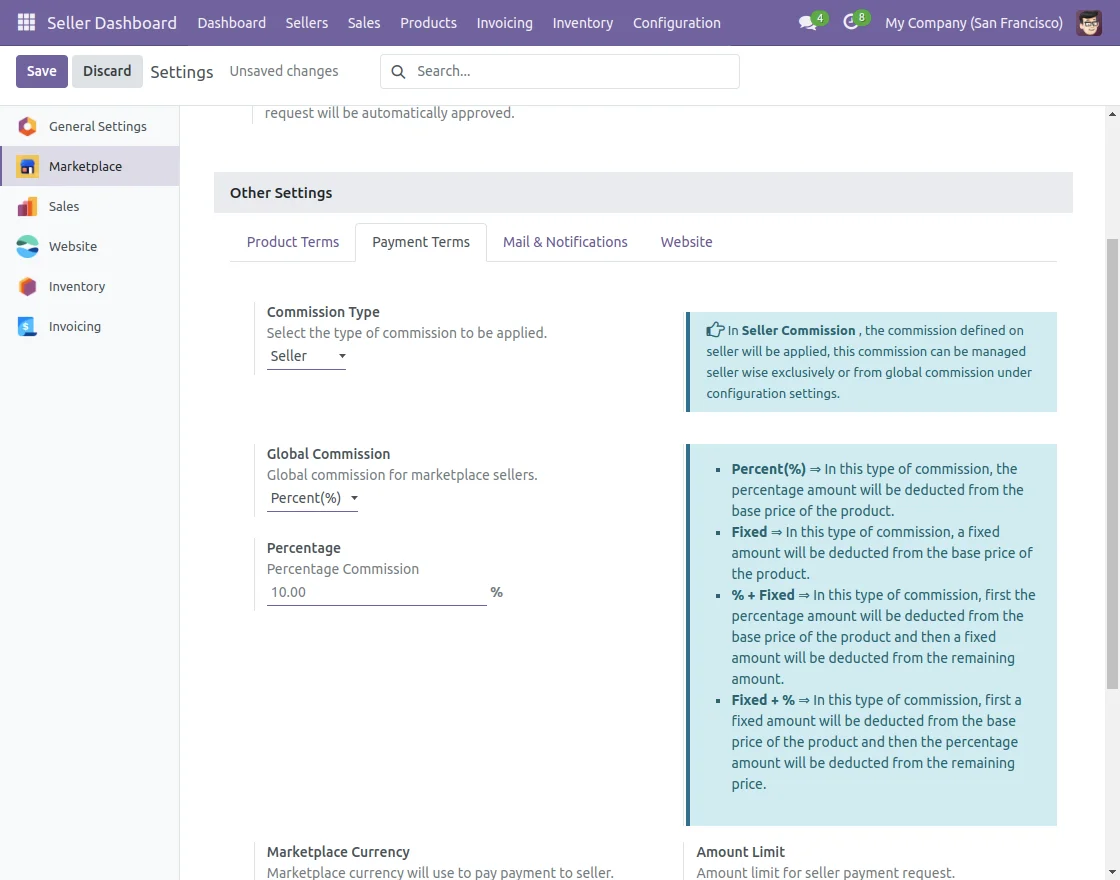The image size is (1120, 880).
Task: Click the Percentage Commission input field
Action: [376, 592]
